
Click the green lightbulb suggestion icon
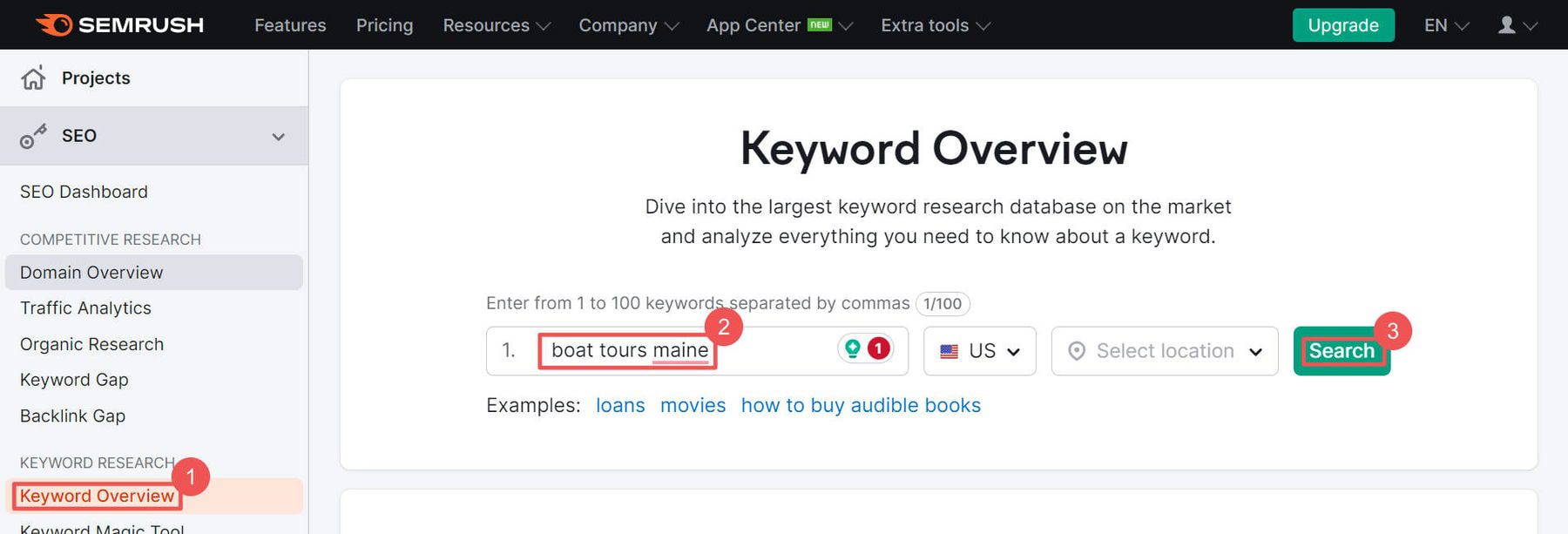[853, 349]
